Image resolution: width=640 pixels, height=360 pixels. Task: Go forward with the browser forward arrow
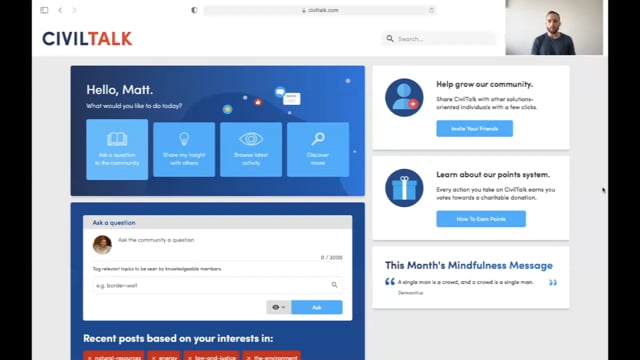click(74, 10)
